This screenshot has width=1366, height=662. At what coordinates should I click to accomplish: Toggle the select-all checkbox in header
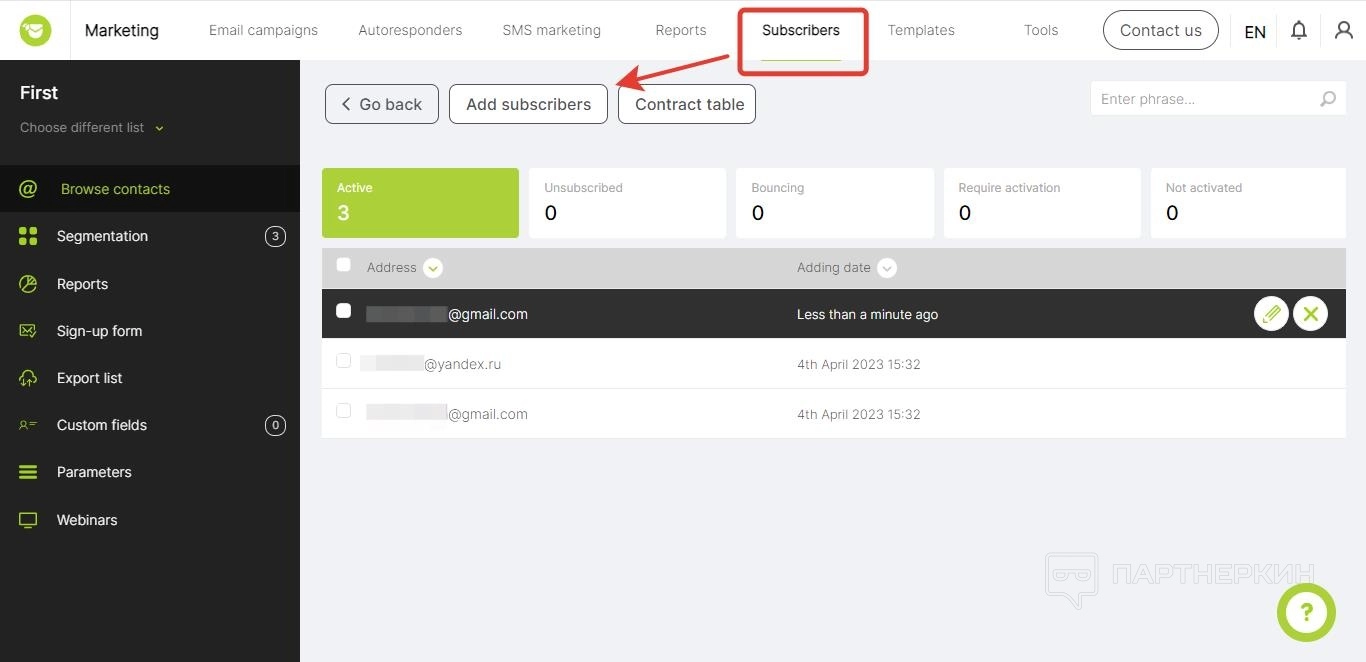(x=344, y=265)
